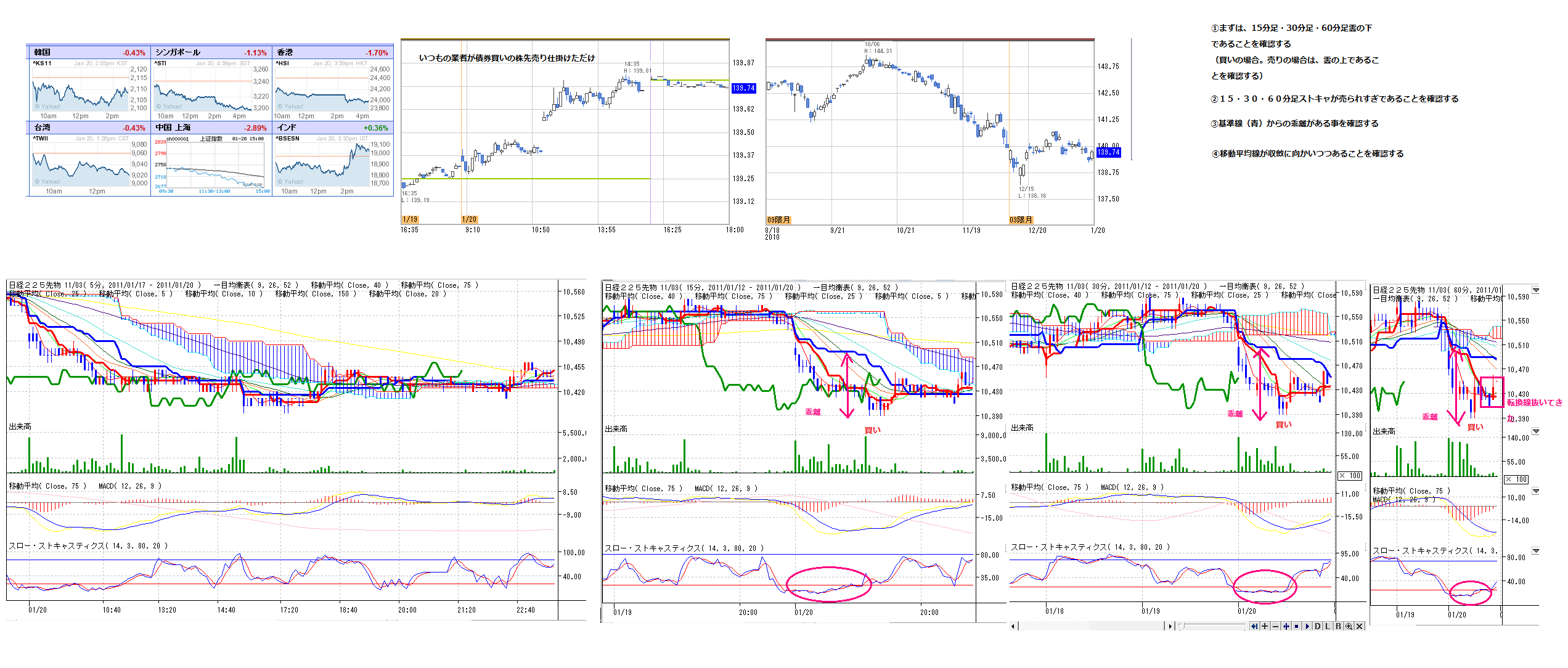Screen dimensions: 1568x668
Task: Click the minus zoom-out button in chart toolbar
Action: [x=1275, y=626]
